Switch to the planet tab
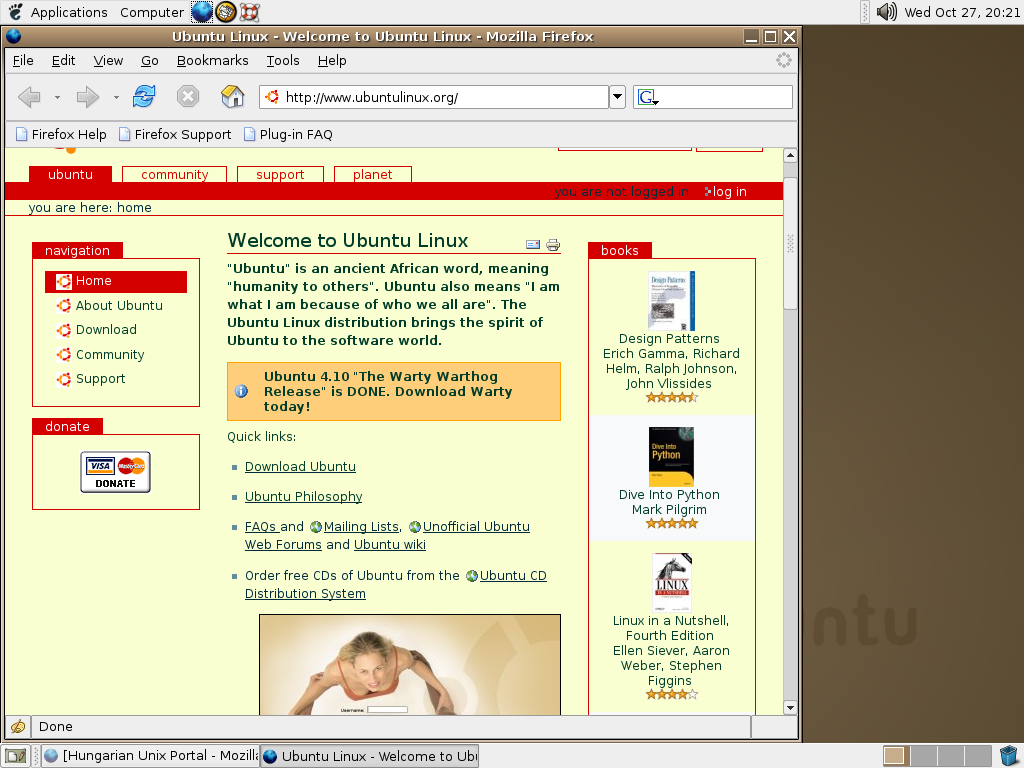The height and width of the screenshot is (768, 1024). (372, 174)
